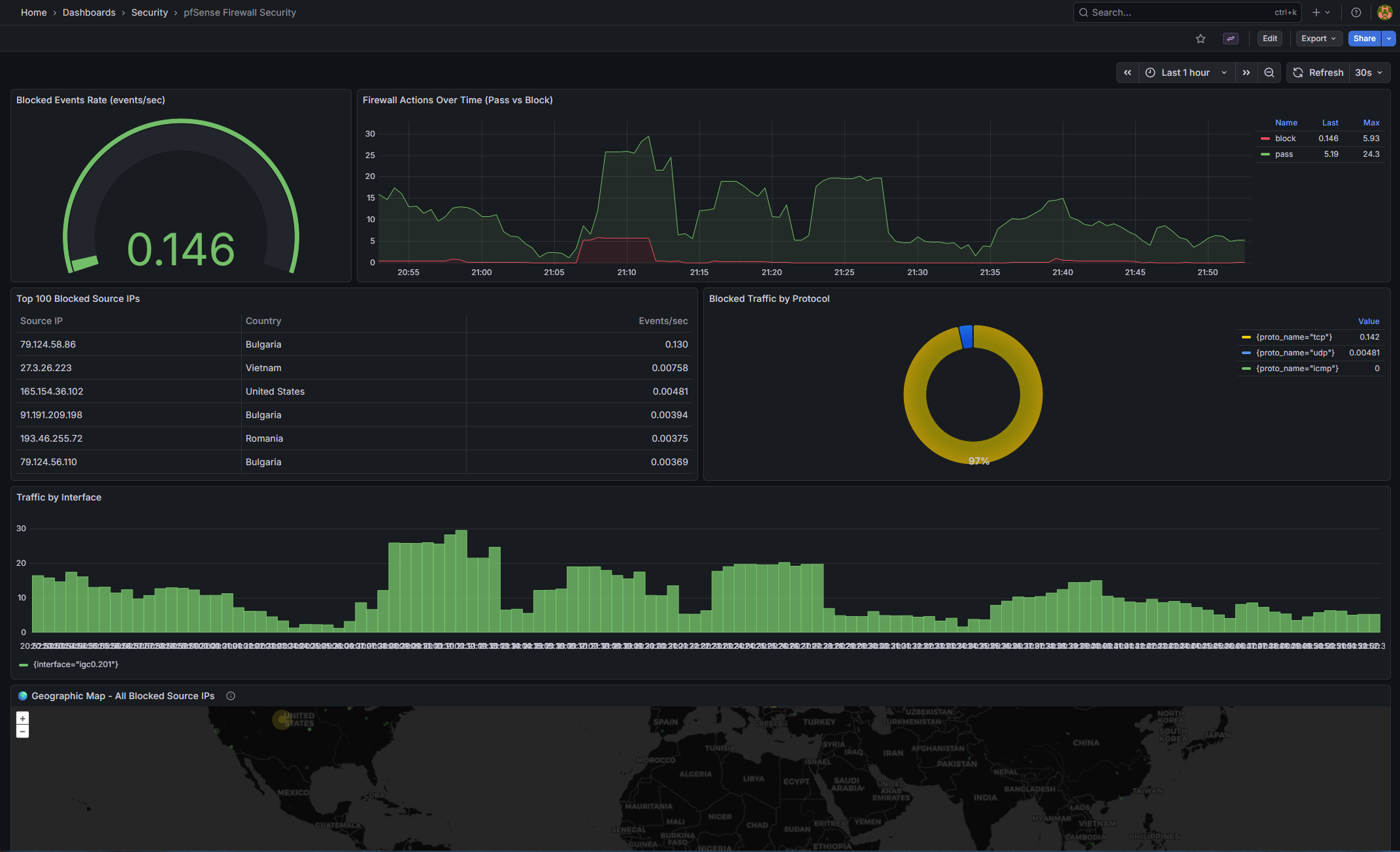
Task: Click the Edit dashboard button
Action: pyautogui.click(x=1269, y=39)
